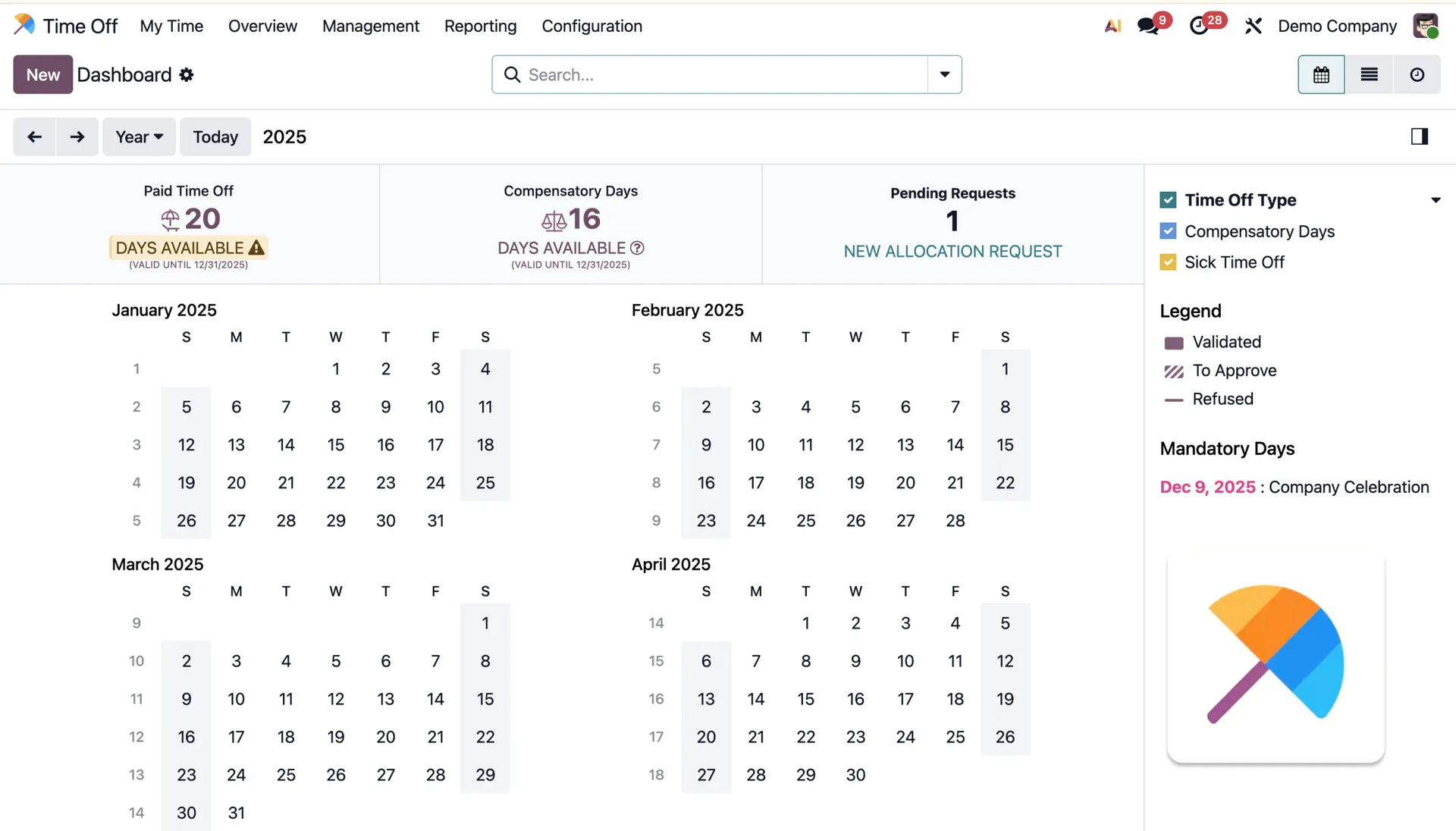This screenshot has width=1456, height=831.
Task: Open the messages chat icon
Action: [1148, 26]
